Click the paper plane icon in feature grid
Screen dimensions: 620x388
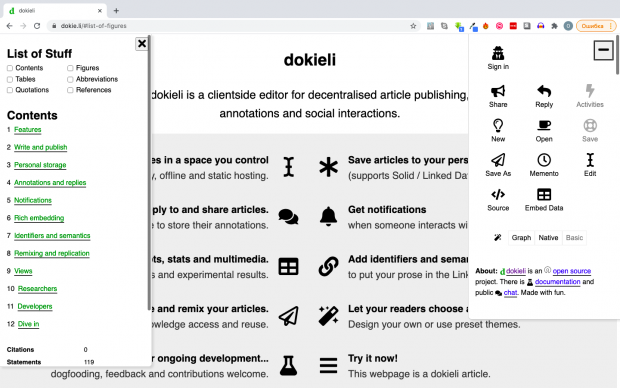[288, 316]
